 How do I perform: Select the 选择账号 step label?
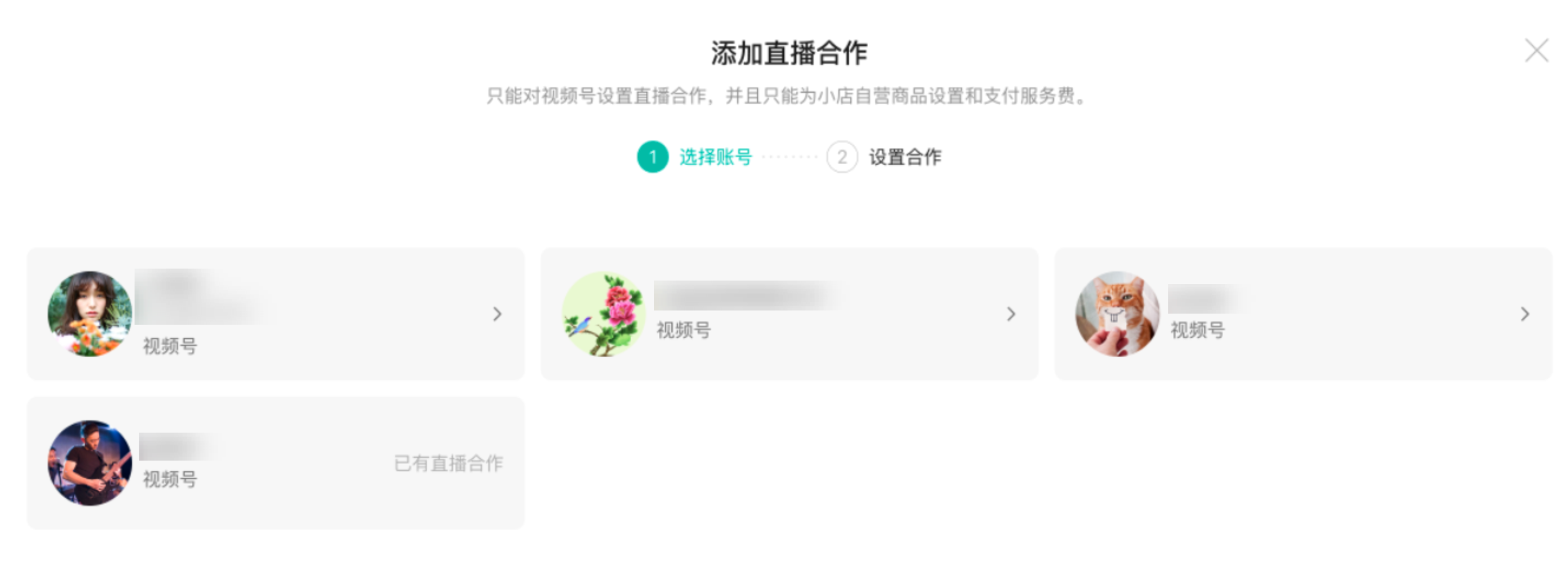(715, 157)
